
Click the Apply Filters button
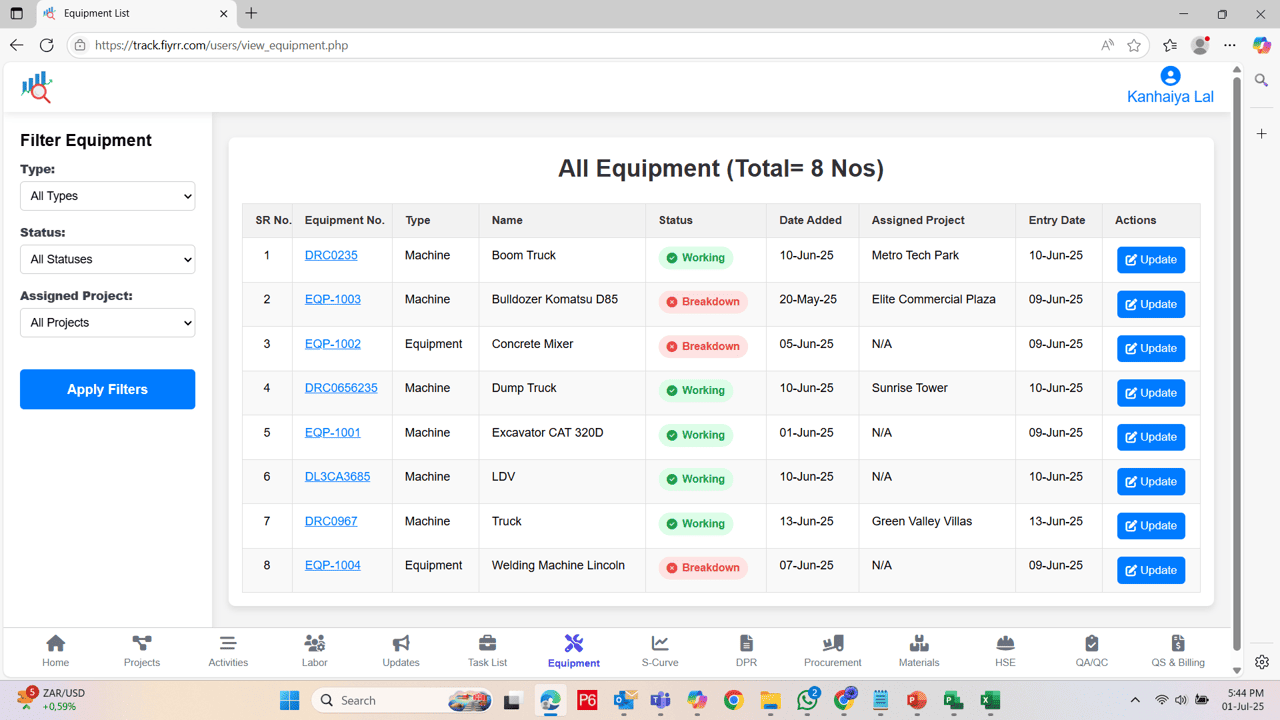[107, 389]
